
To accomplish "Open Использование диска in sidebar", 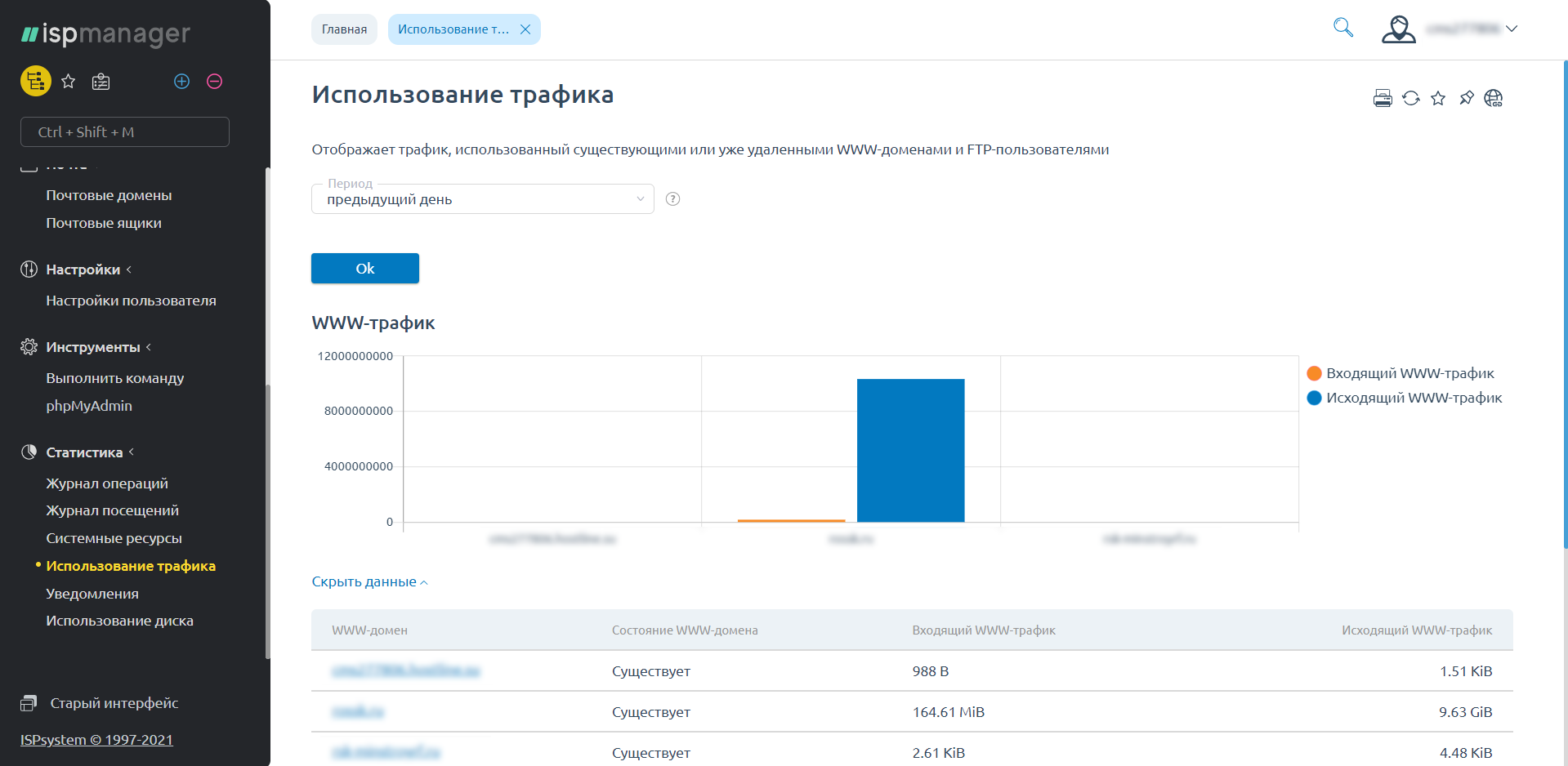I will tap(119, 621).
